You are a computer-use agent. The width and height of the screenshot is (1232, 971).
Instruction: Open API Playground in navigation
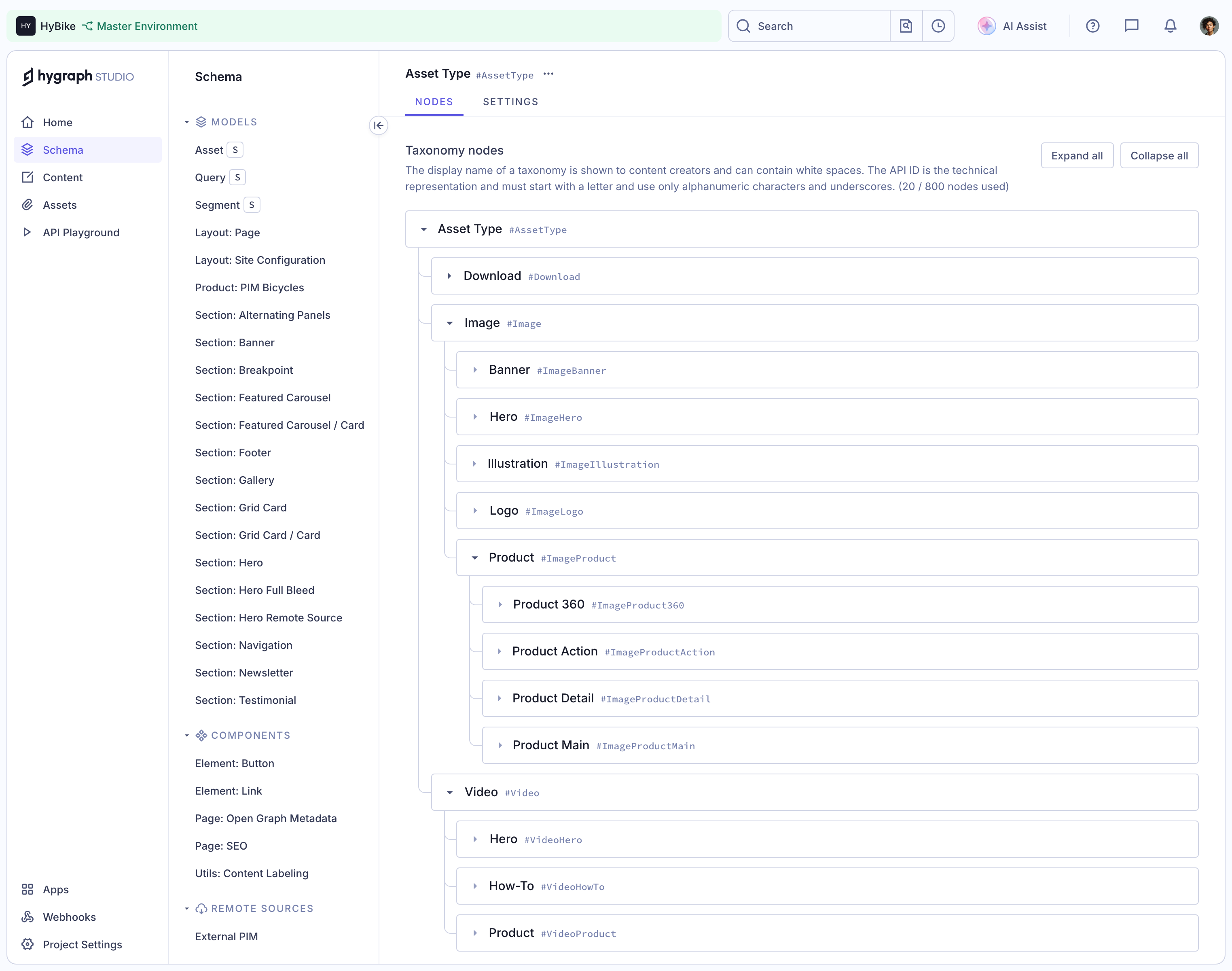point(81,233)
